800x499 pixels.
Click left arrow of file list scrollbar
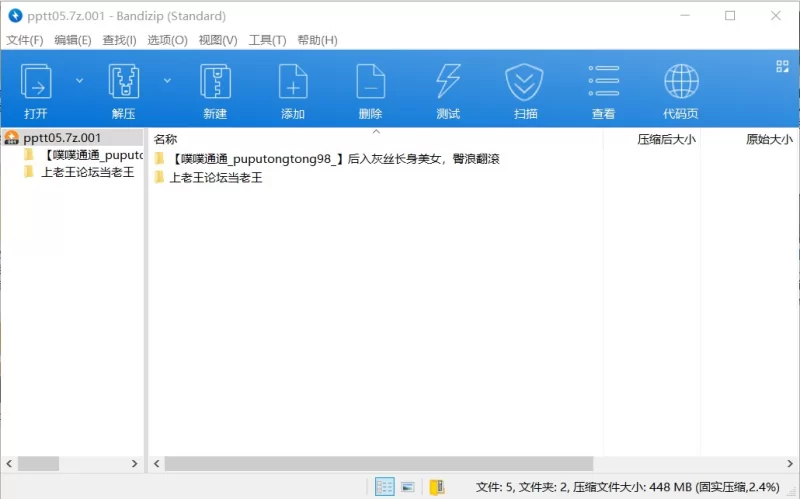[x=157, y=463]
